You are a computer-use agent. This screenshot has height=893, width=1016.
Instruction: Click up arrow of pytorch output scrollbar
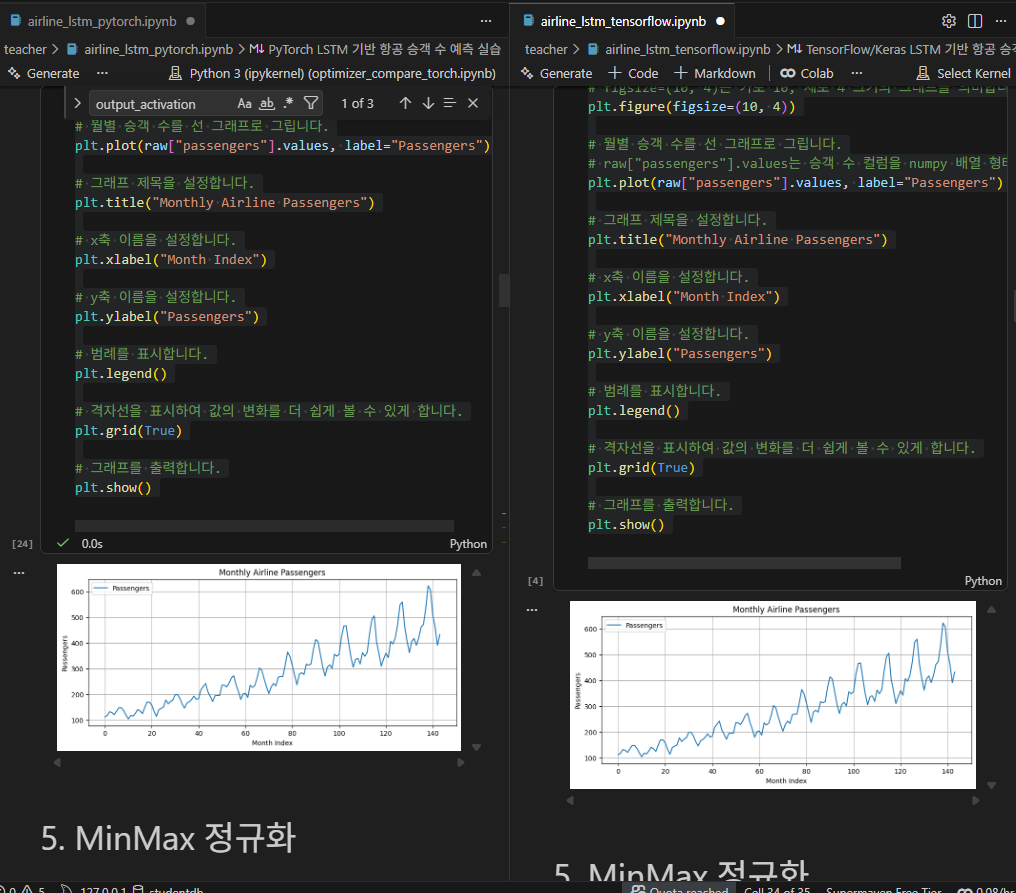click(x=476, y=572)
